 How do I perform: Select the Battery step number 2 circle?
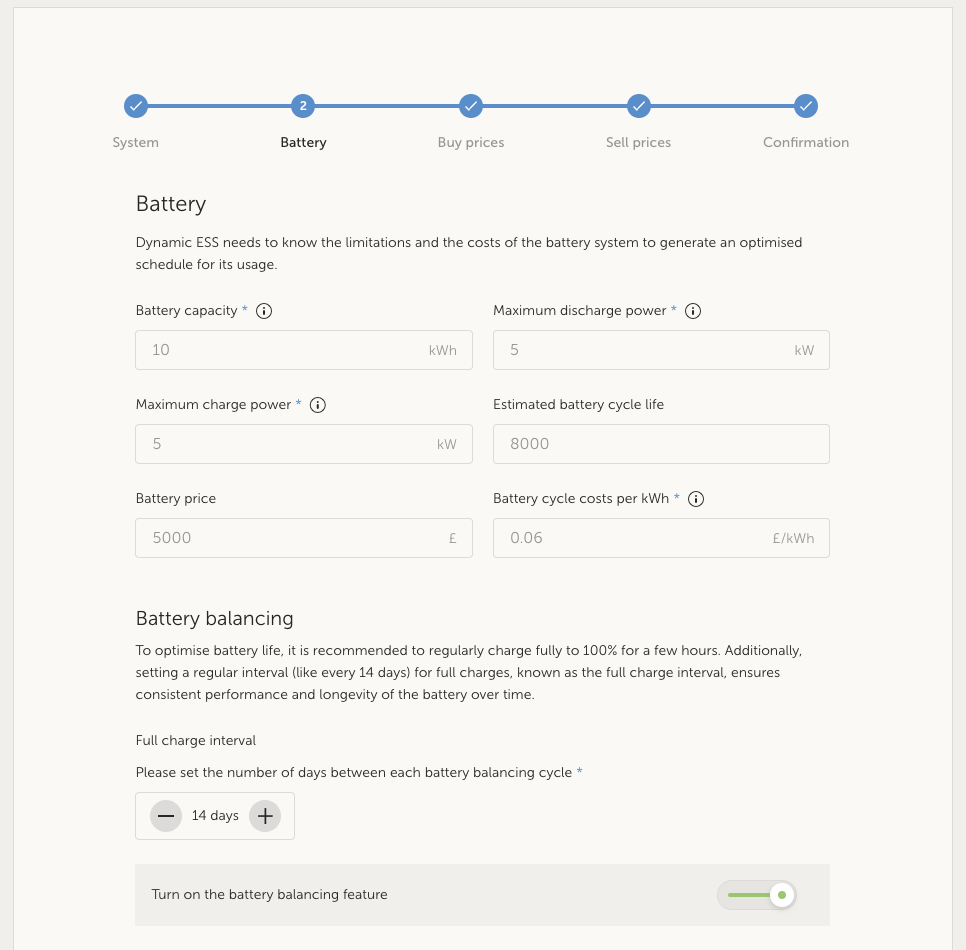pyautogui.click(x=303, y=106)
